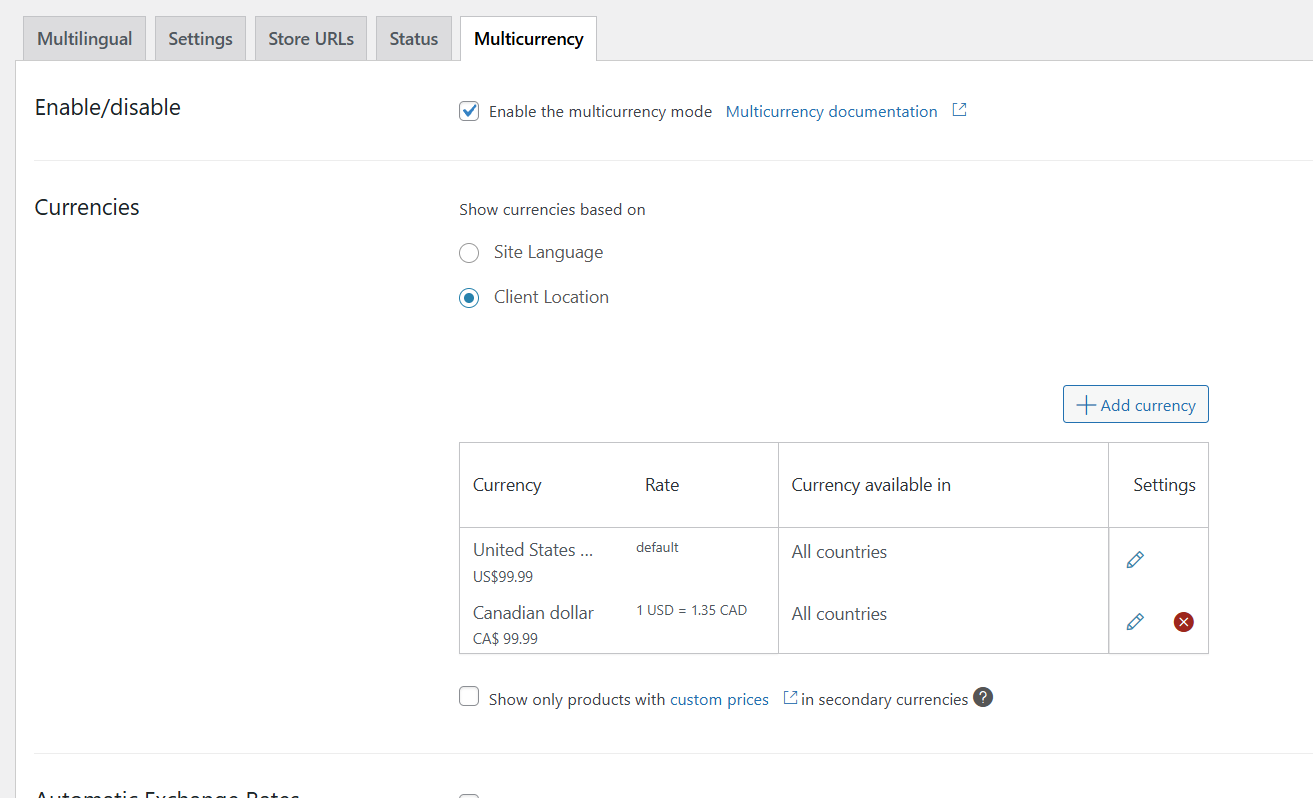Open the Settings tab
Screen dimensions: 1313x798
[x=200, y=39]
